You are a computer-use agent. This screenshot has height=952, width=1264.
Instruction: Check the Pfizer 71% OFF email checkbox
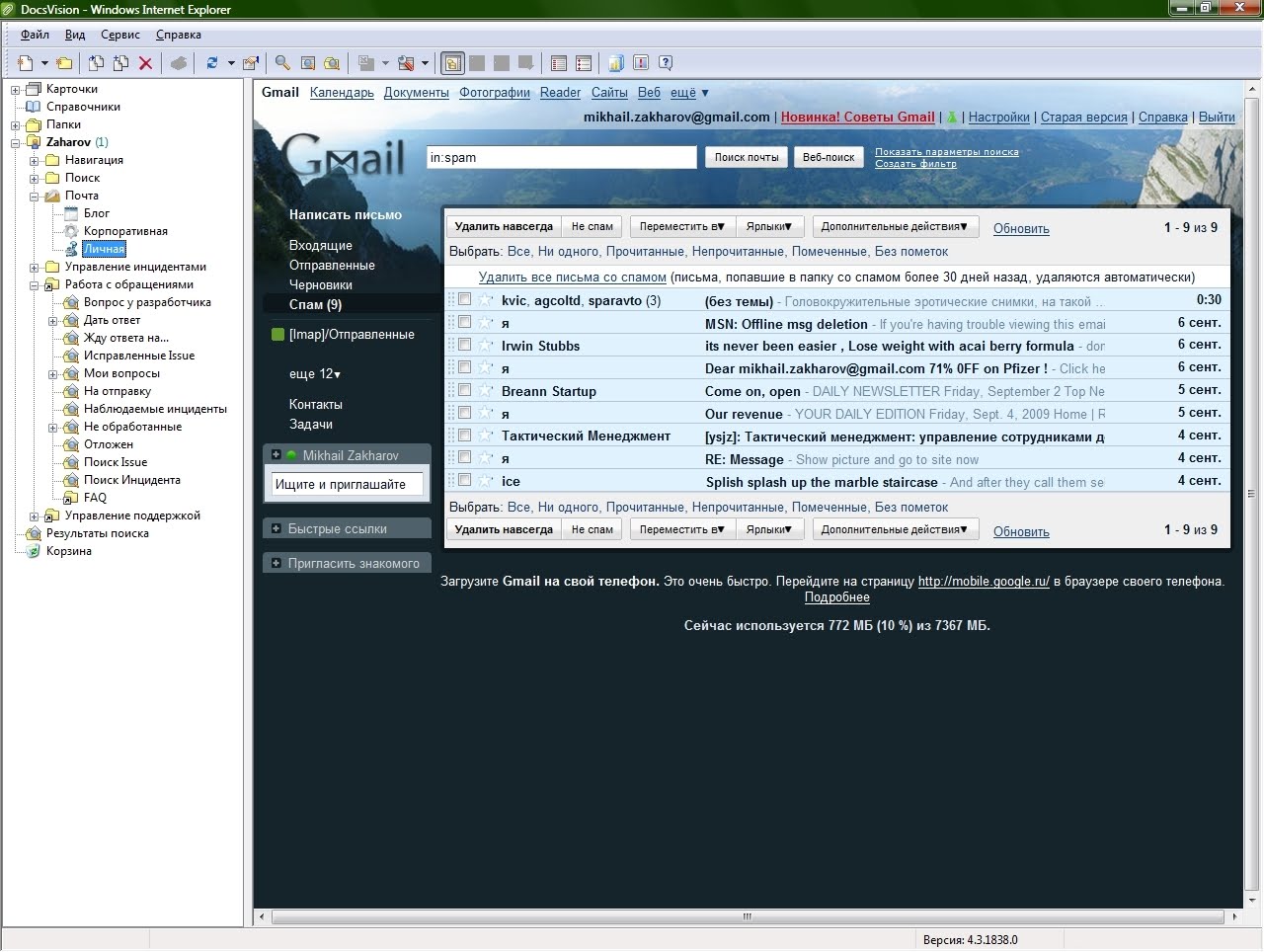click(x=464, y=367)
